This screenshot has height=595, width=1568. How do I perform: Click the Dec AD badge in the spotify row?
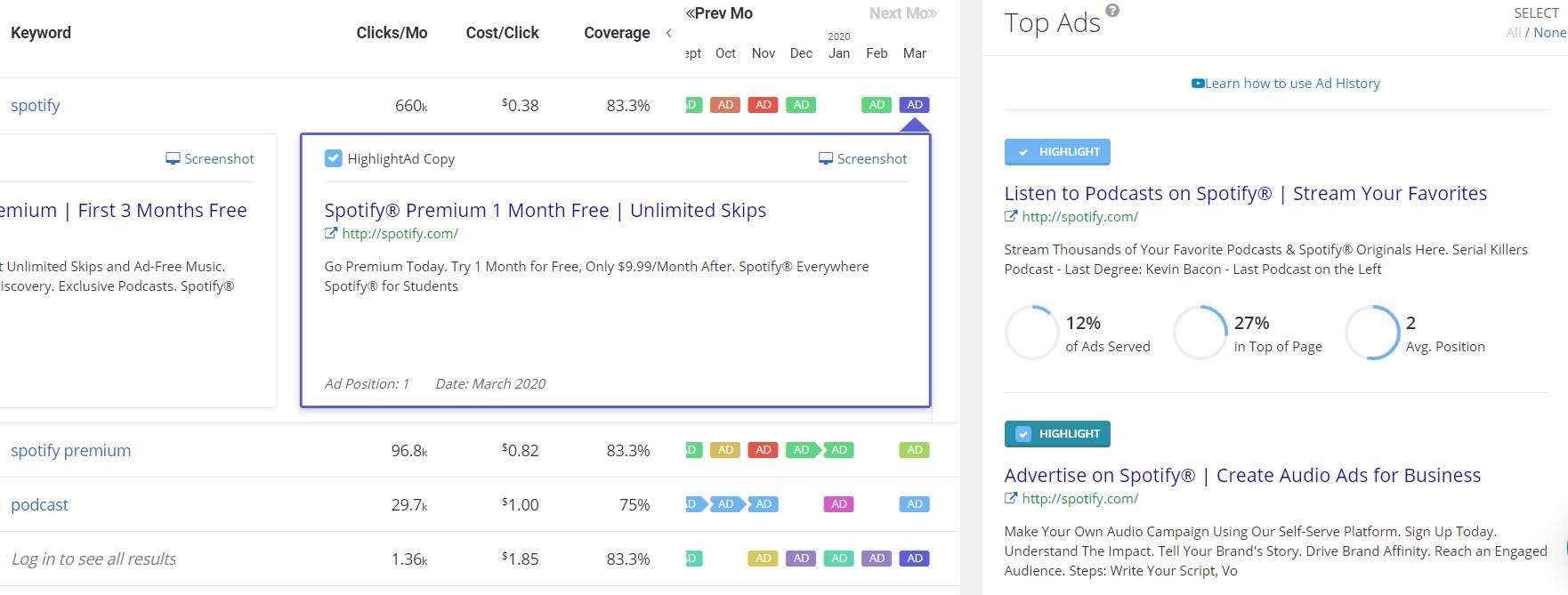(x=802, y=105)
